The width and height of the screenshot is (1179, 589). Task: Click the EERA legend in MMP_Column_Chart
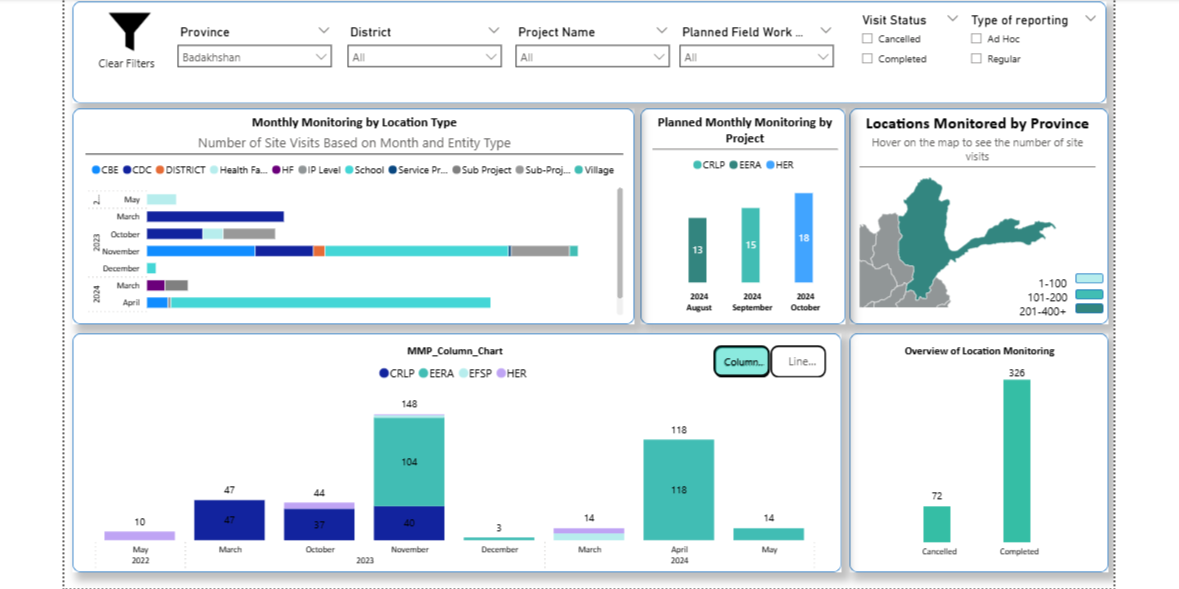point(438,372)
